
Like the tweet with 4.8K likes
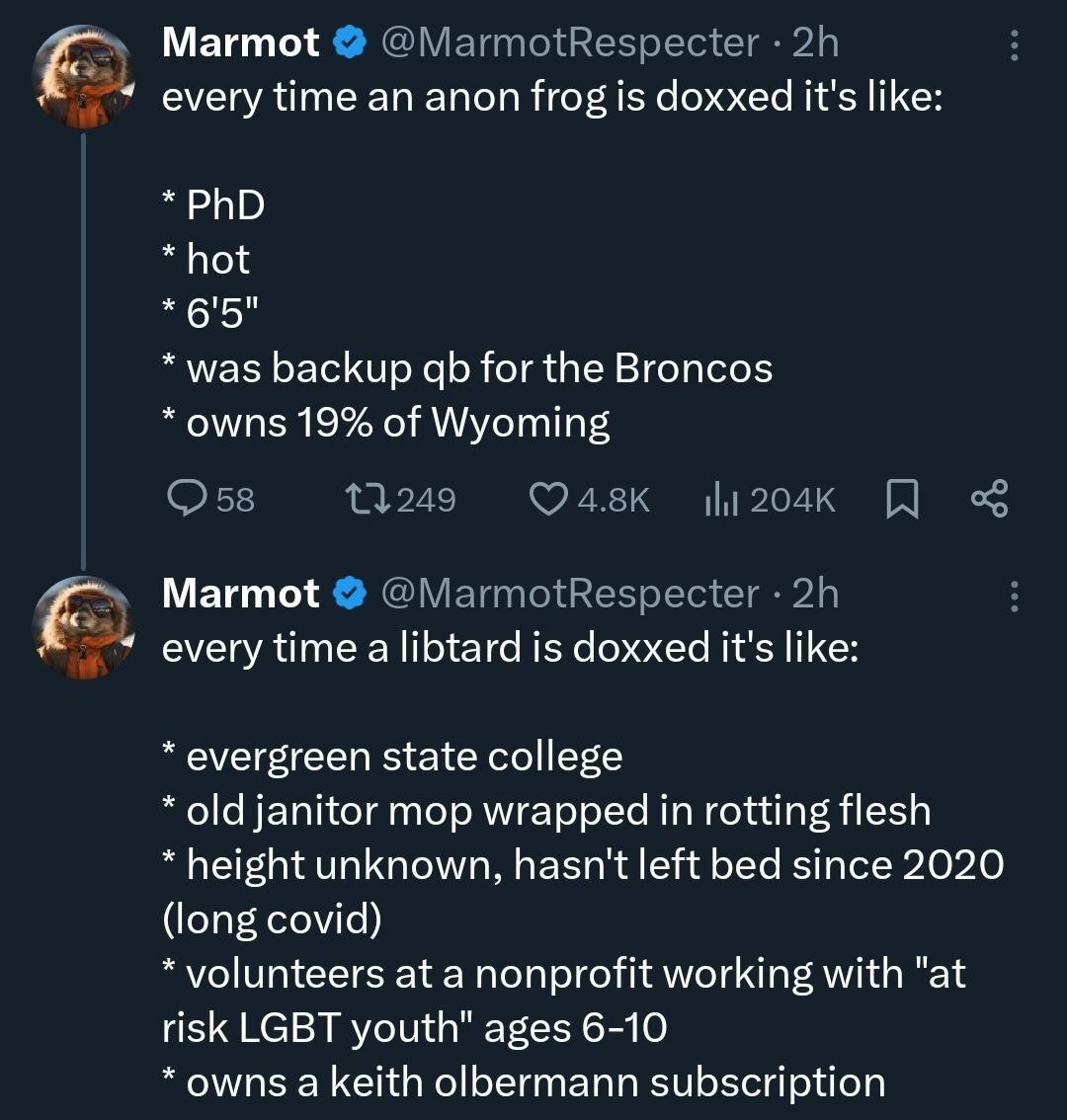[546, 499]
